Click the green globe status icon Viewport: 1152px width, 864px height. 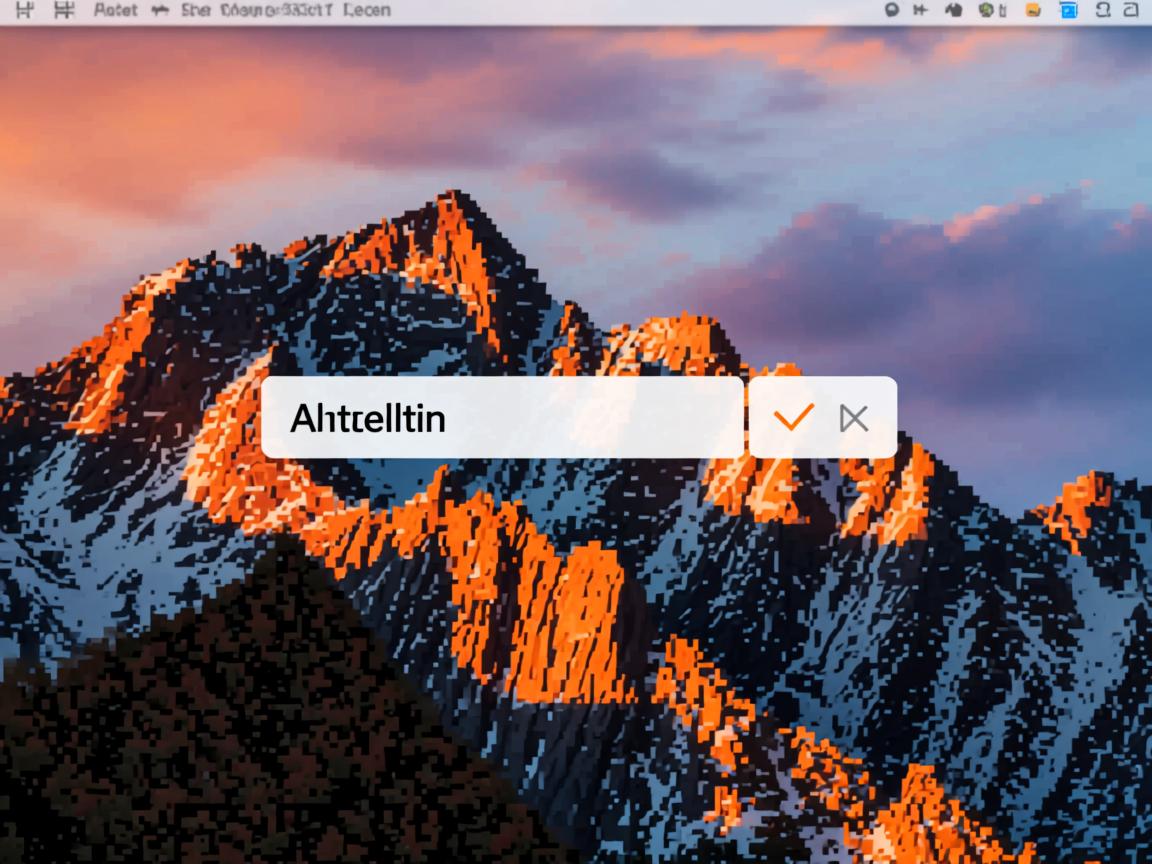coord(985,10)
